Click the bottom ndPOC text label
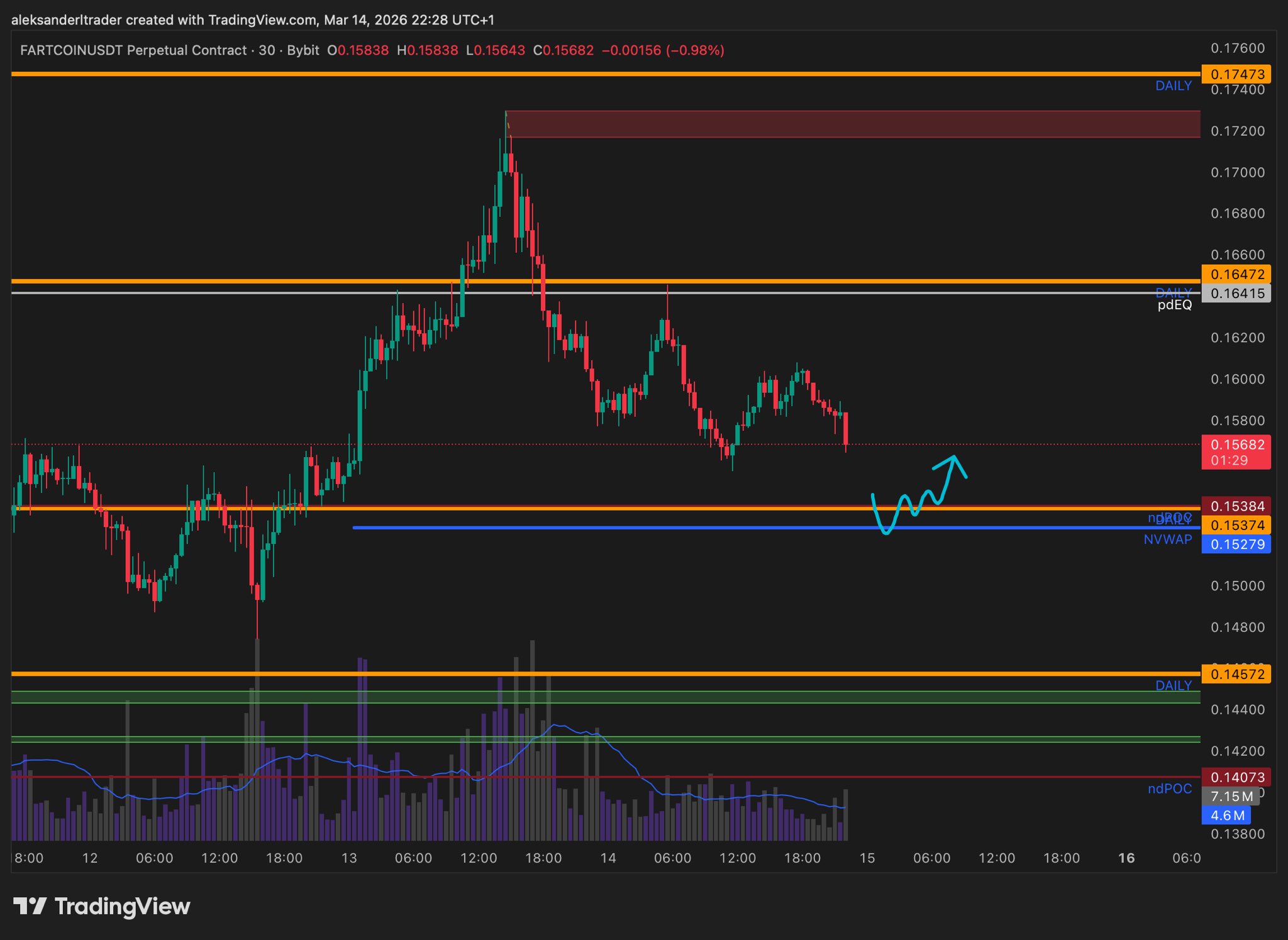The image size is (1288, 940). (x=1169, y=789)
